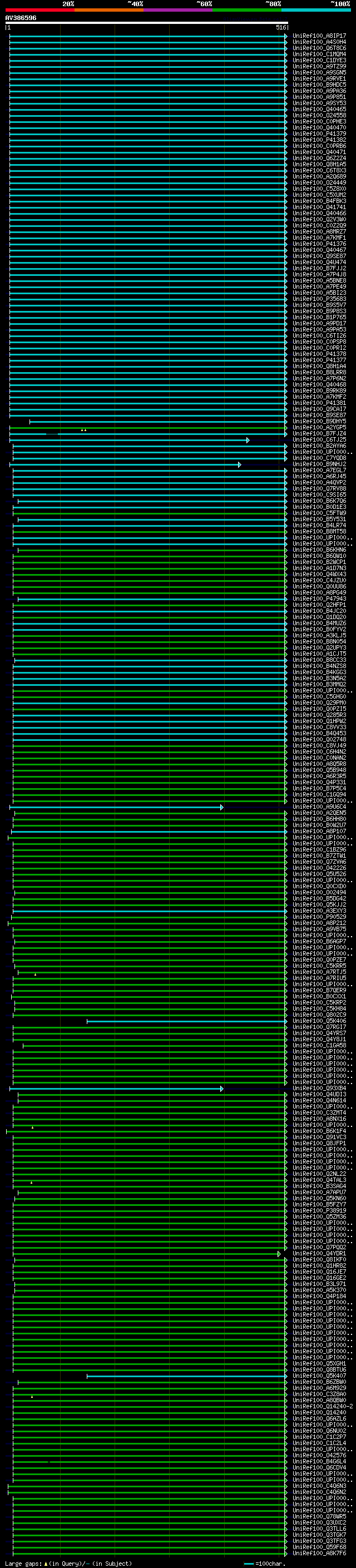This screenshot has height=1568, width=356.
Task: Select hit label UniRef100_C5KH84
Action: pos(319,1008)
